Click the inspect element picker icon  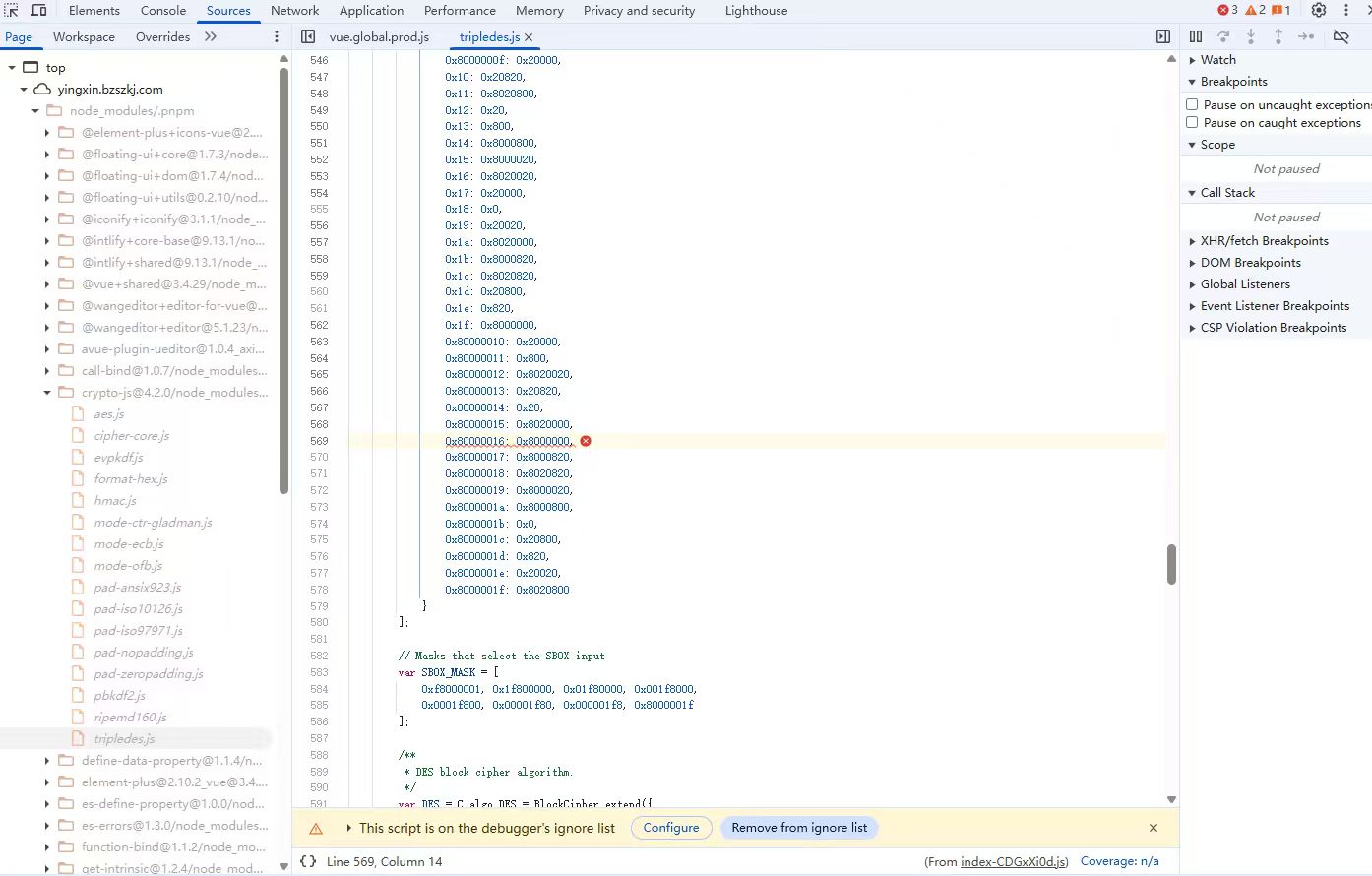12,10
